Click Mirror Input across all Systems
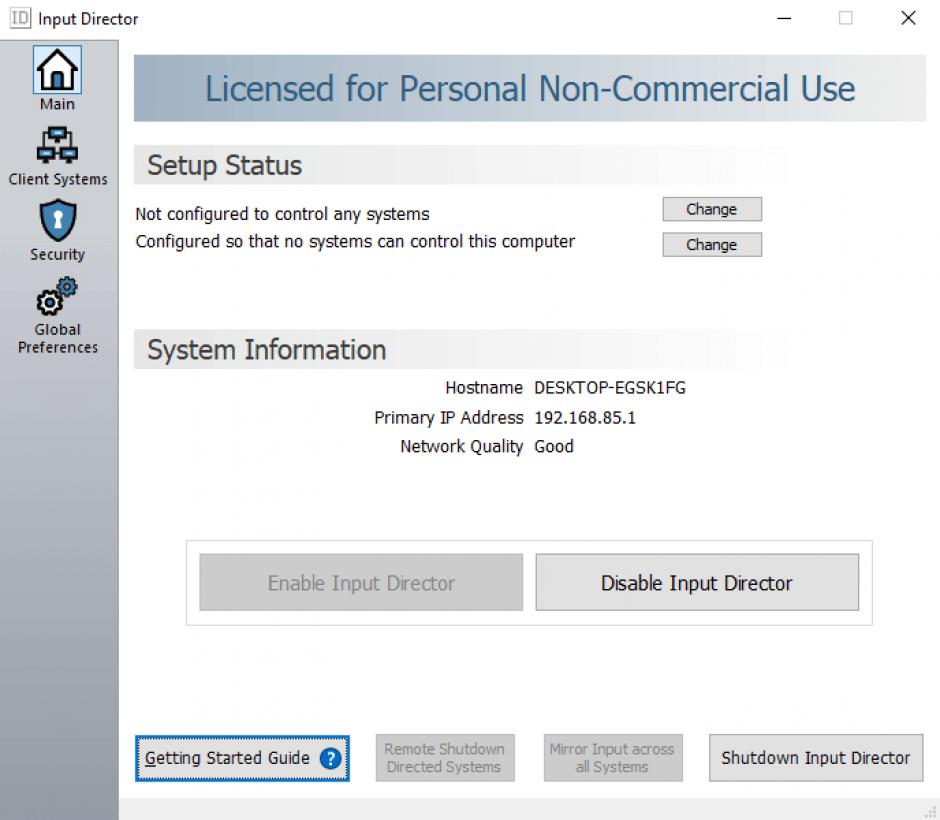The image size is (940, 820). point(613,758)
